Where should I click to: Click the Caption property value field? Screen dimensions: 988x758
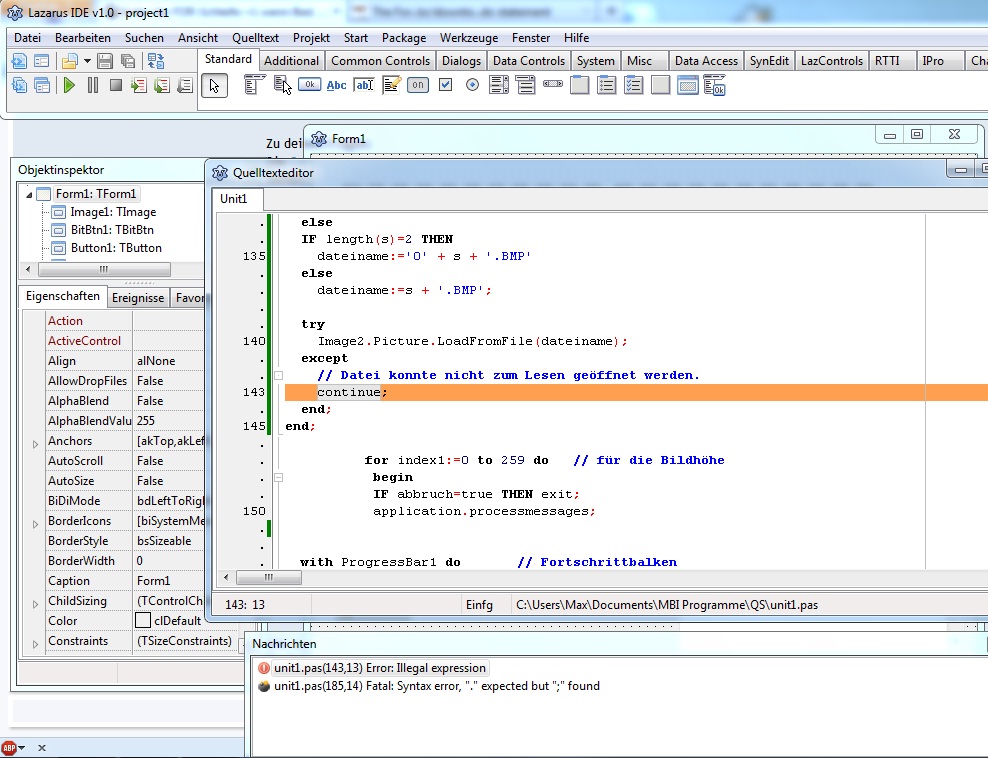(170, 581)
